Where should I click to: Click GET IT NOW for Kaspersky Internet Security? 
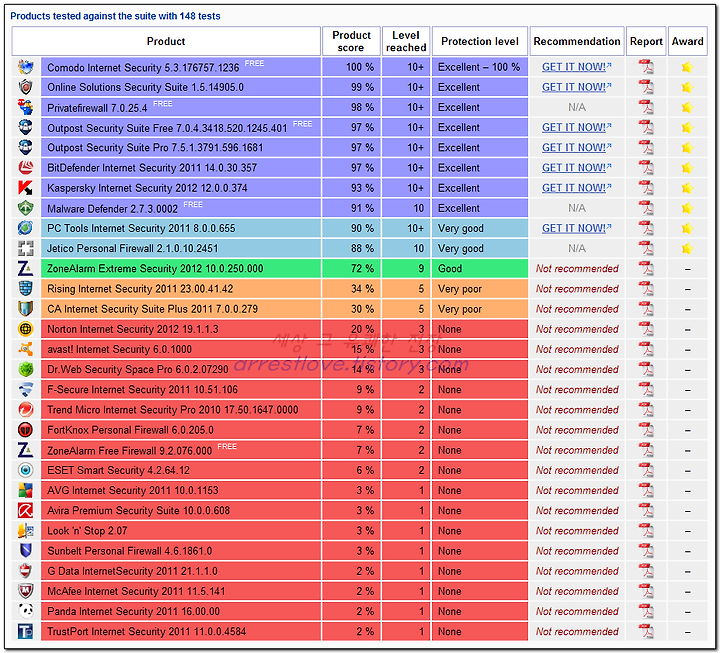[577, 188]
